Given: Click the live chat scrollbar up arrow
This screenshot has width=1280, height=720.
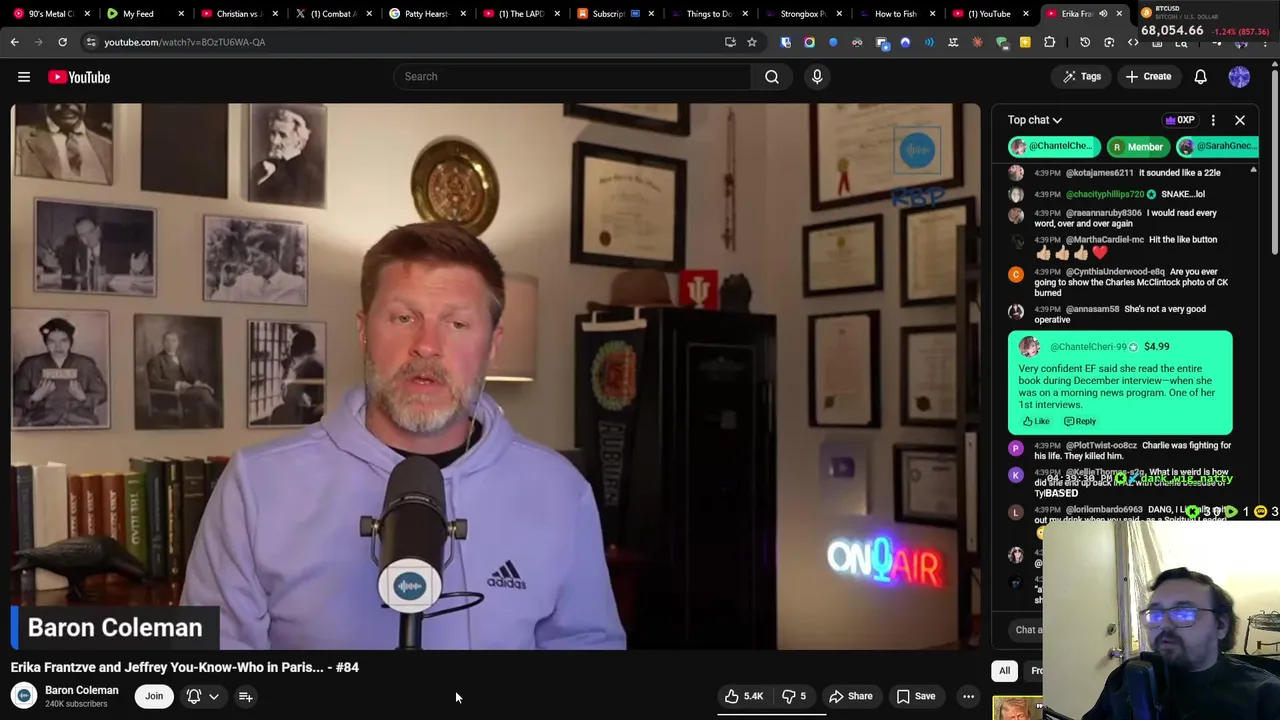Looking at the screenshot, I should [1253, 171].
